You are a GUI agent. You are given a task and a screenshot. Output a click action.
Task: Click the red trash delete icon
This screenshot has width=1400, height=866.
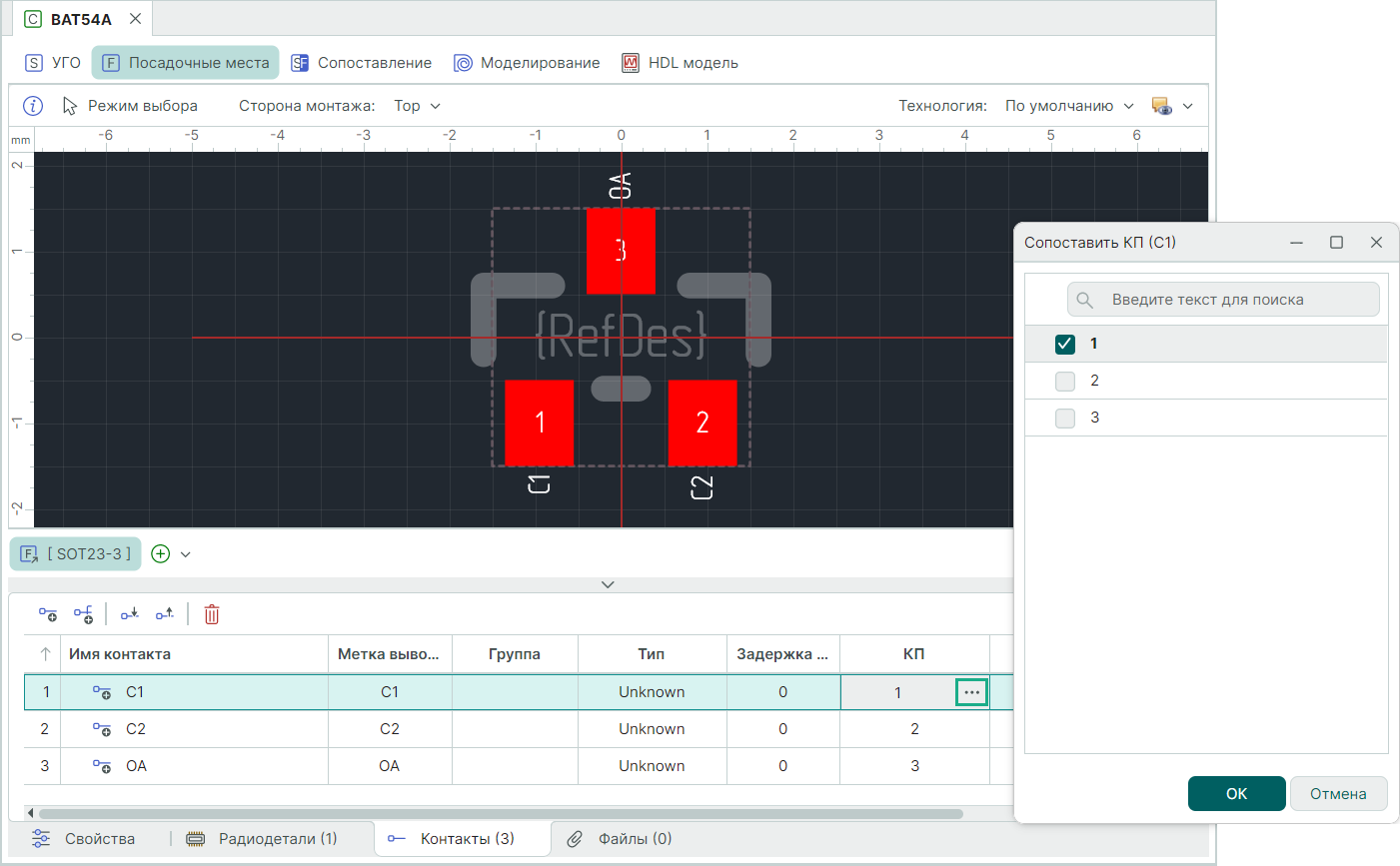click(x=212, y=614)
